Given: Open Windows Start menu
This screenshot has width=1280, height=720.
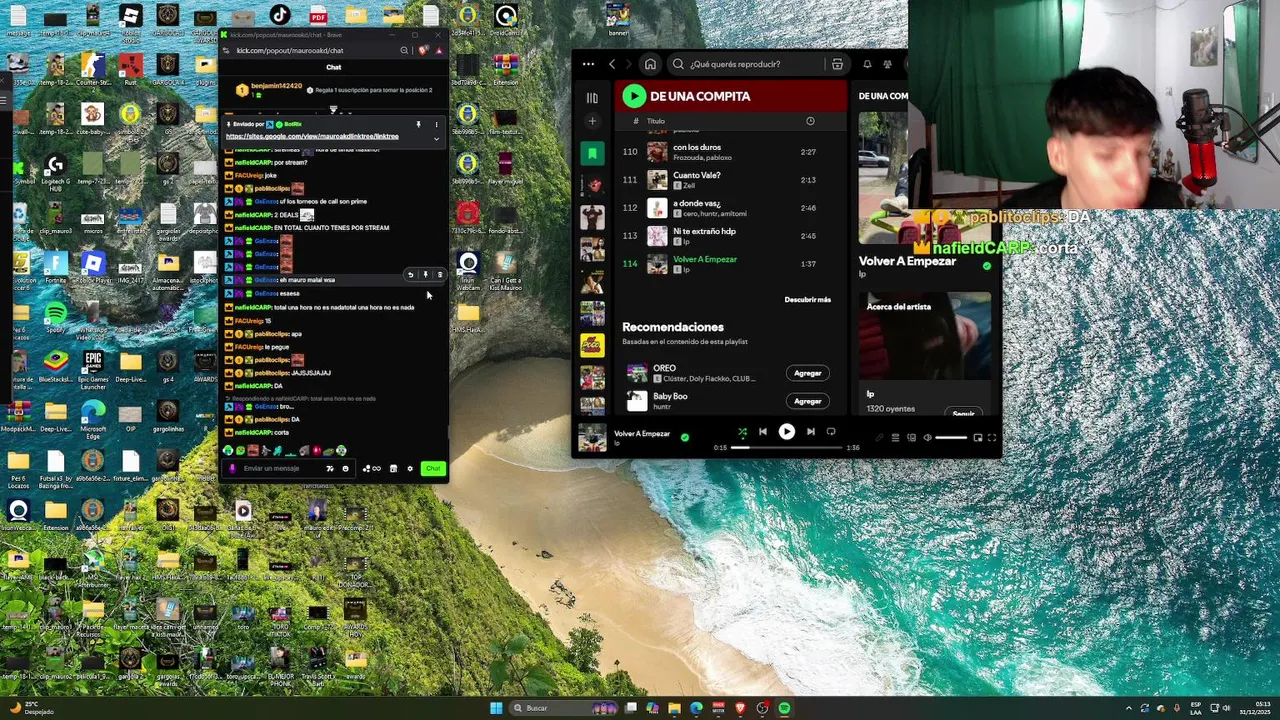Looking at the screenshot, I should 496,708.
